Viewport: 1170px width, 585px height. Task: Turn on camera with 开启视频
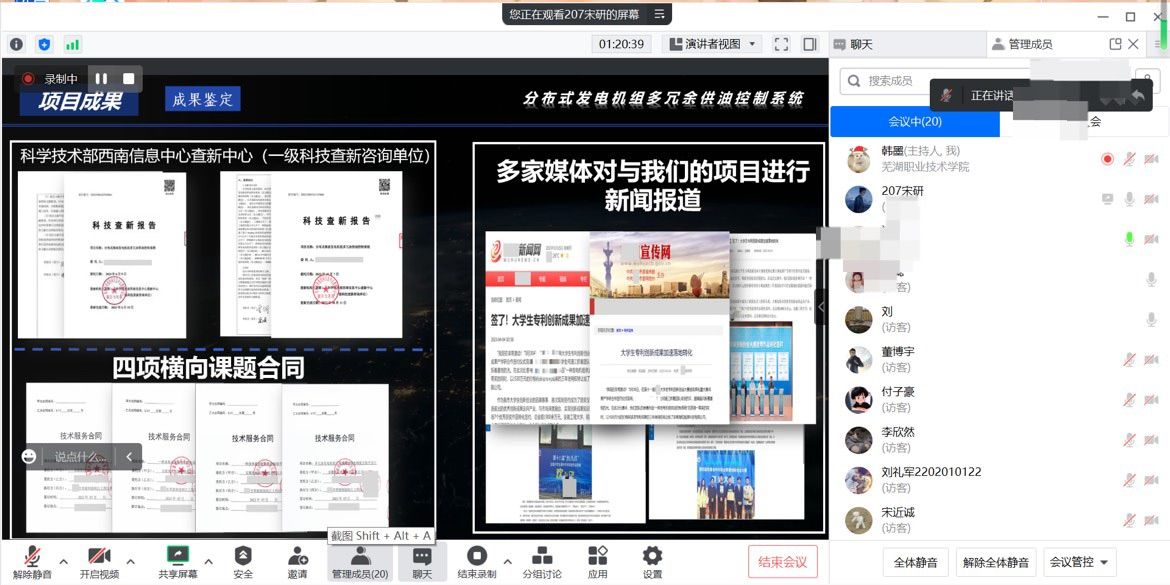pyautogui.click(x=98, y=562)
